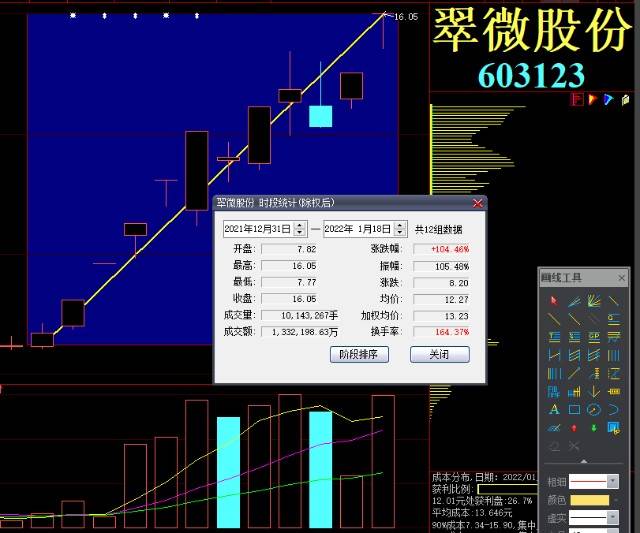Viewport: 640px width, 533px height.
Task: Adjust end date with stepper arrows
Action: (400, 229)
